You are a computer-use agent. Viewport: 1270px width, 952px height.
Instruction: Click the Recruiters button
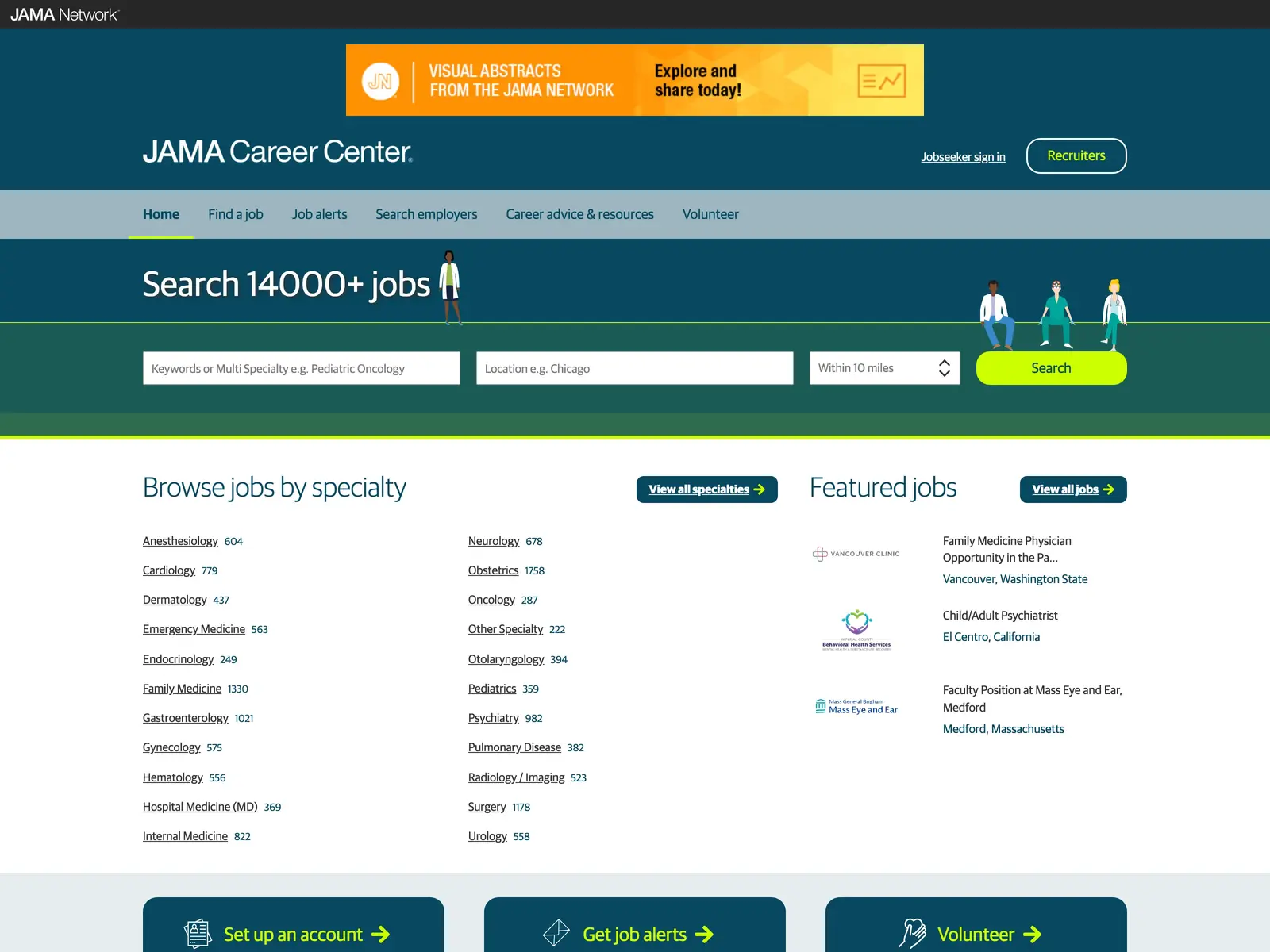pos(1076,155)
